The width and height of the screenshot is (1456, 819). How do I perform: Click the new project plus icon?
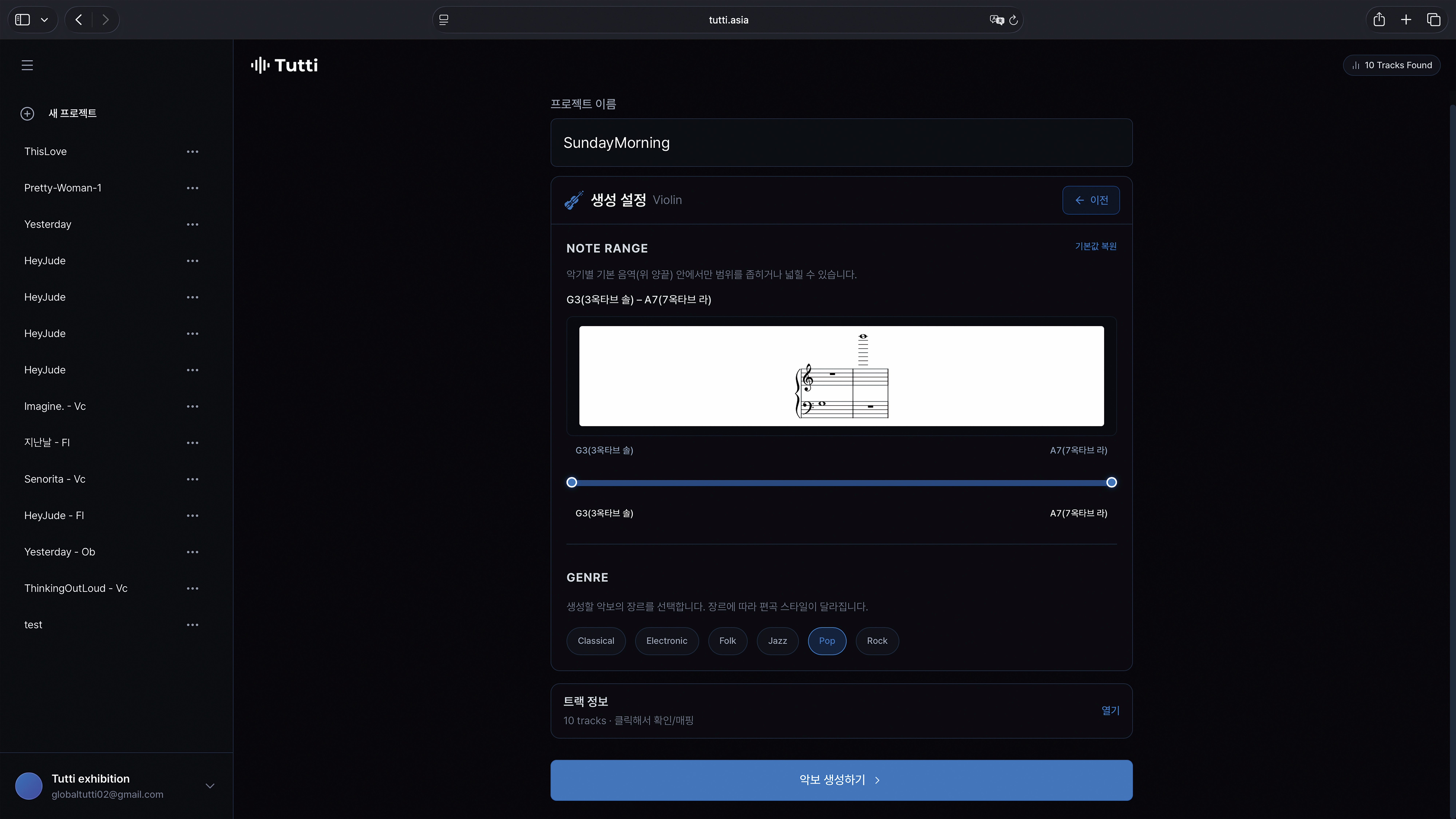pyautogui.click(x=27, y=114)
